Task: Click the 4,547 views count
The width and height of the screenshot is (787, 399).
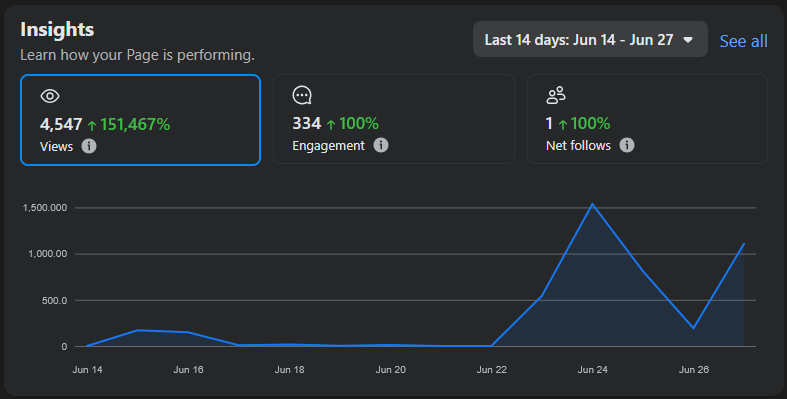Action: pyautogui.click(x=61, y=124)
